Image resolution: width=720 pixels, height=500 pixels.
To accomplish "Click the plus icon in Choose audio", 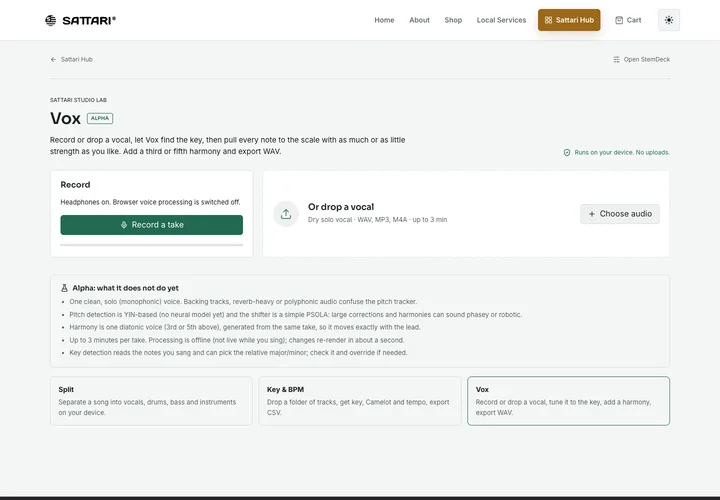I will tap(591, 214).
